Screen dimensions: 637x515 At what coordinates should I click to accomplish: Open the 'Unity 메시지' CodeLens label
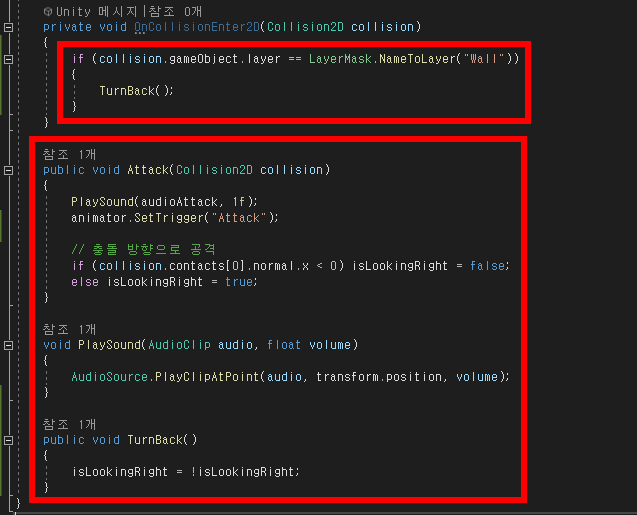[x=97, y=11]
